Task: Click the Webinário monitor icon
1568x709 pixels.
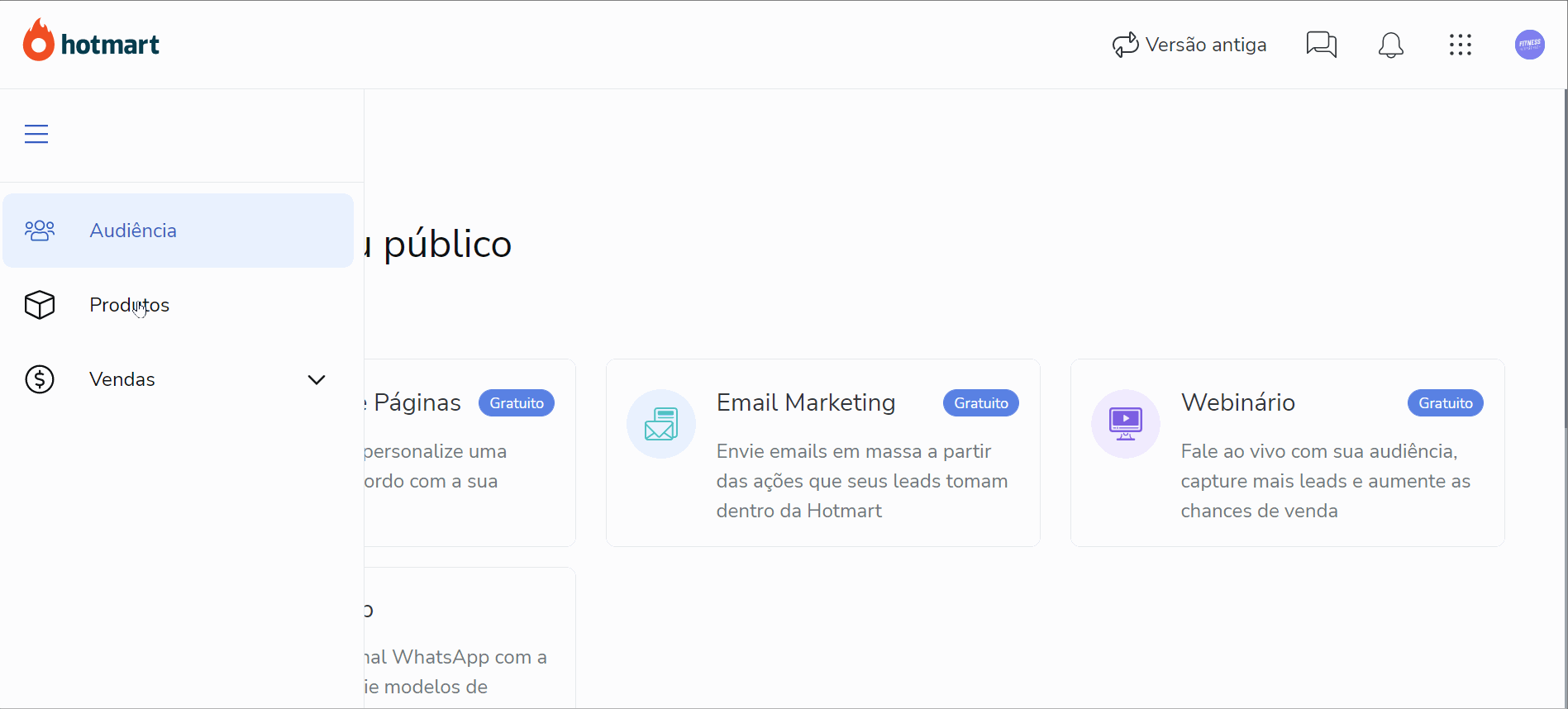Action: coord(1126,424)
